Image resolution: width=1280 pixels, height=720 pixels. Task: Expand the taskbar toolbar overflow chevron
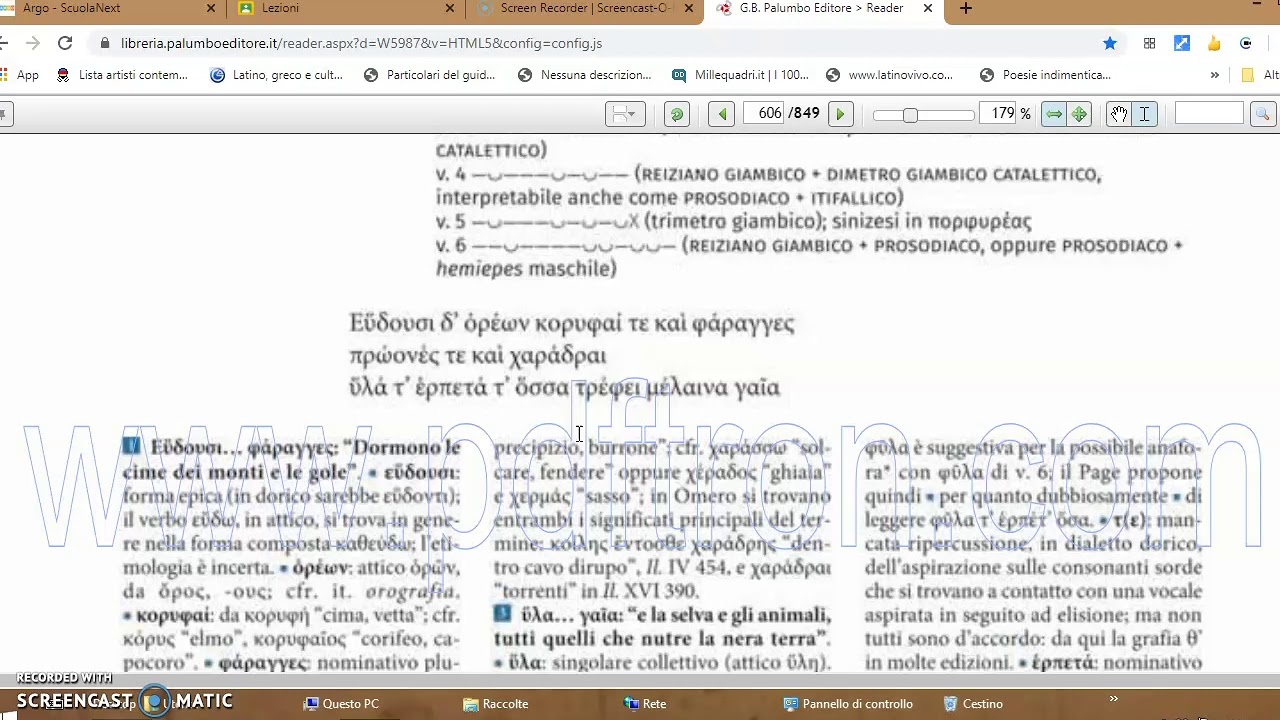coord(1113,699)
